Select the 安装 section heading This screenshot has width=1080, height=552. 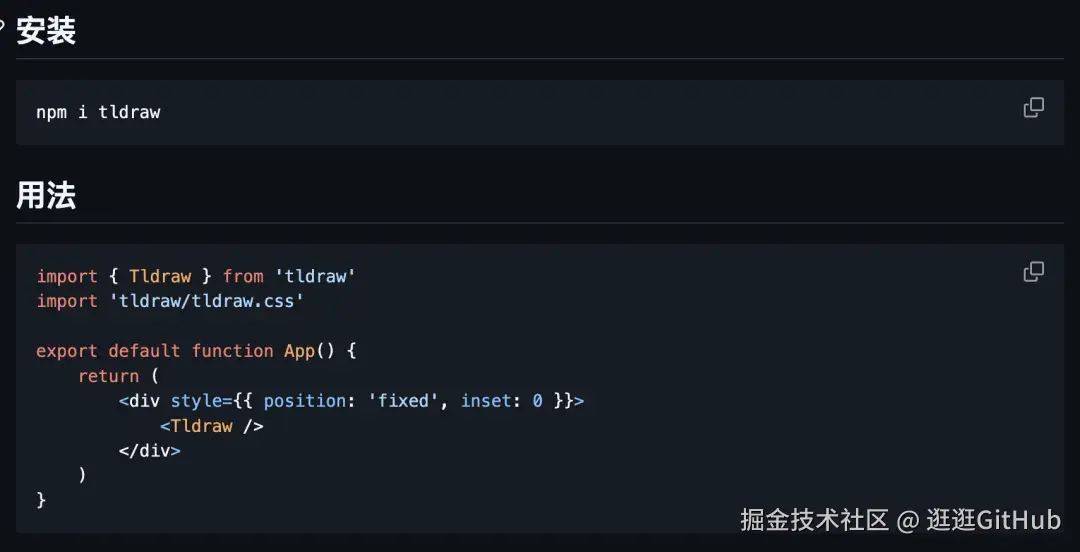[x=45, y=31]
